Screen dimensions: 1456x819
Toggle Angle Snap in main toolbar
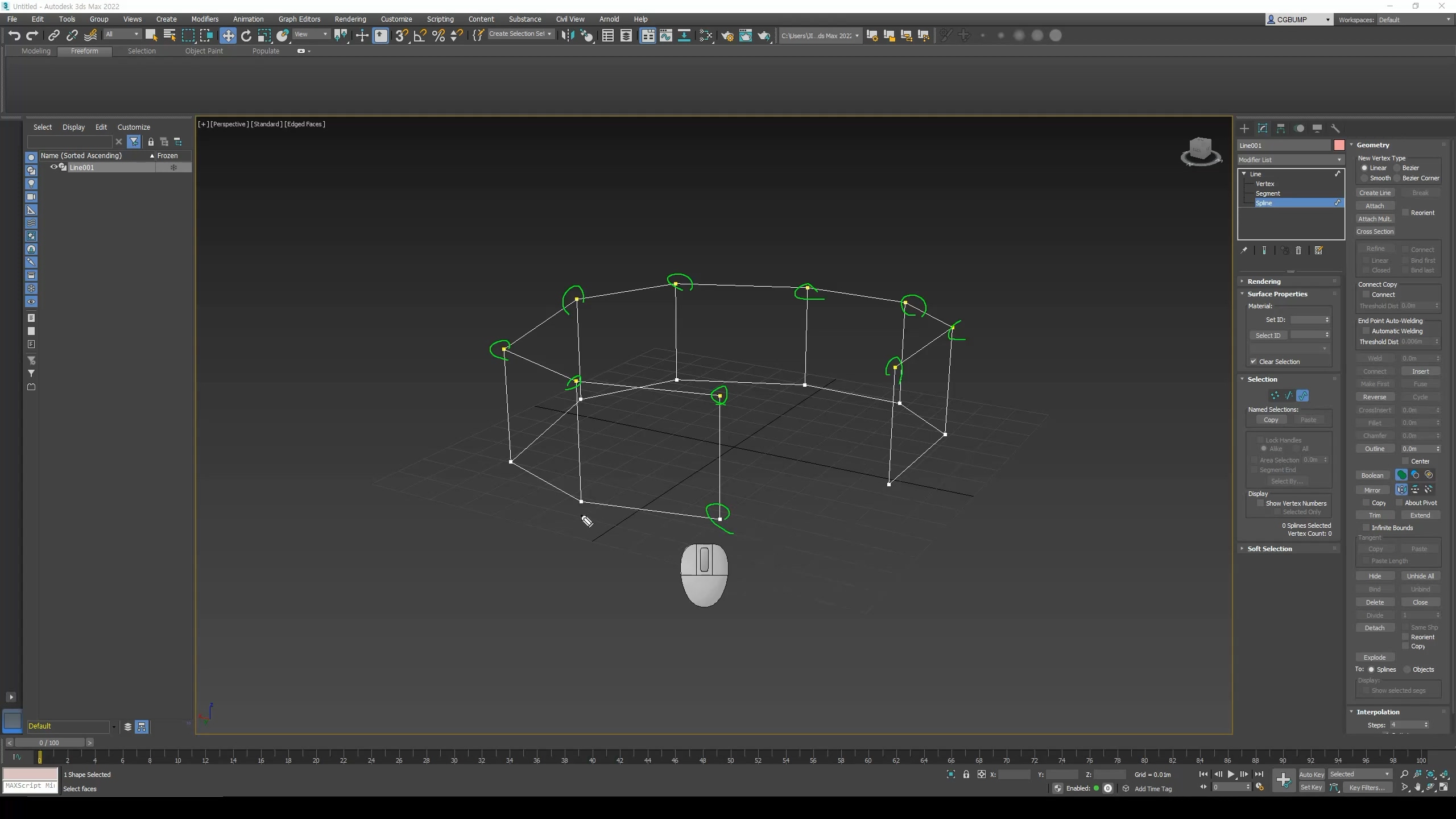pos(420,36)
